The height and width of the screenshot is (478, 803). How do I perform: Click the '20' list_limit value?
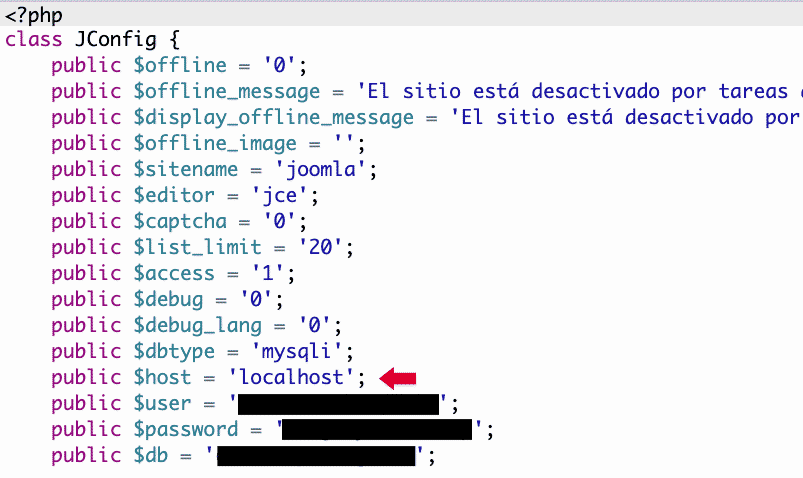[x=321, y=247]
